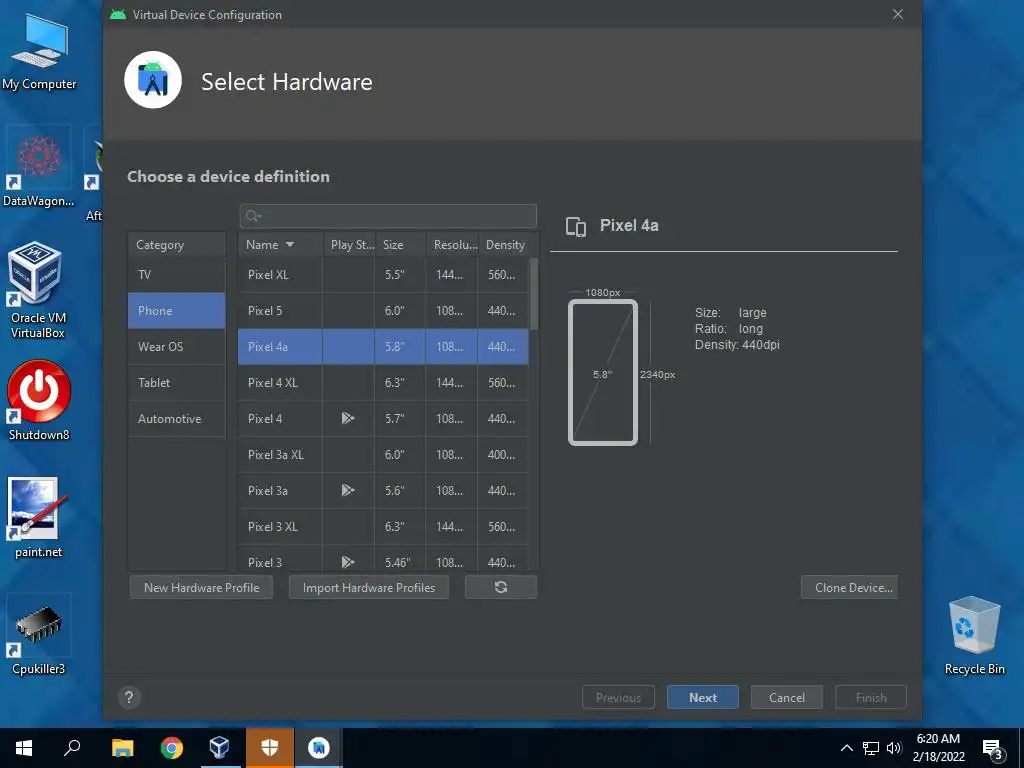Click the Cancel button

pyautogui.click(x=786, y=697)
